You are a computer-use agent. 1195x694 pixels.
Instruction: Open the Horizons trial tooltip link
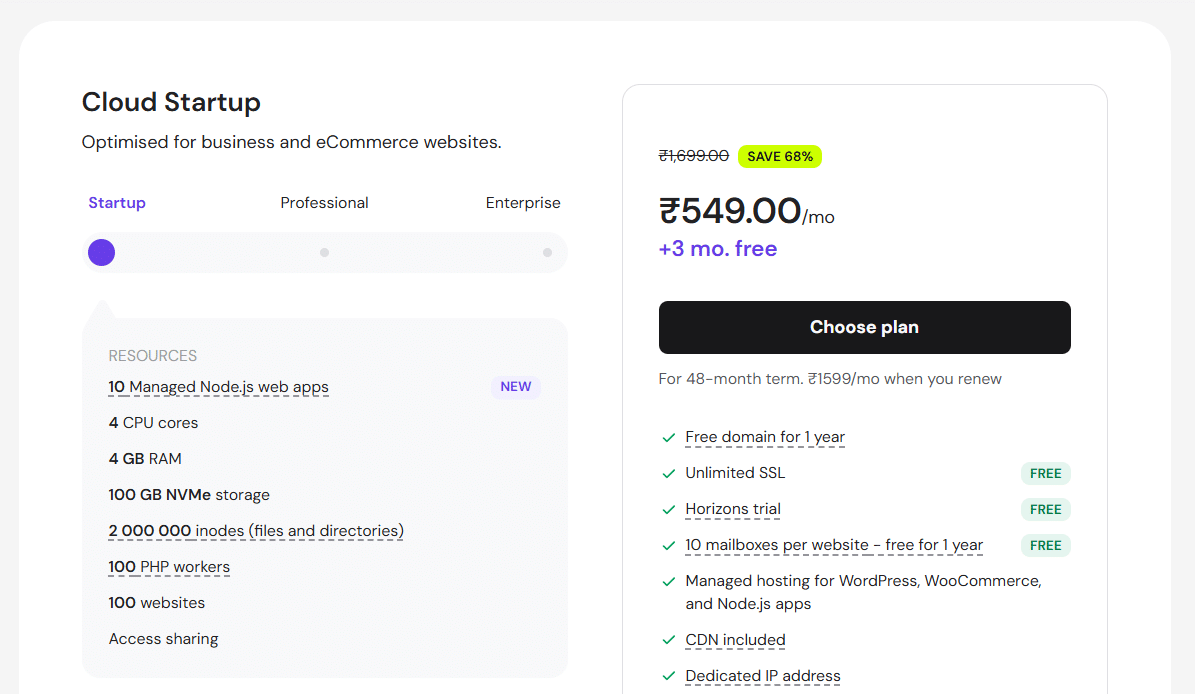tap(732, 509)
